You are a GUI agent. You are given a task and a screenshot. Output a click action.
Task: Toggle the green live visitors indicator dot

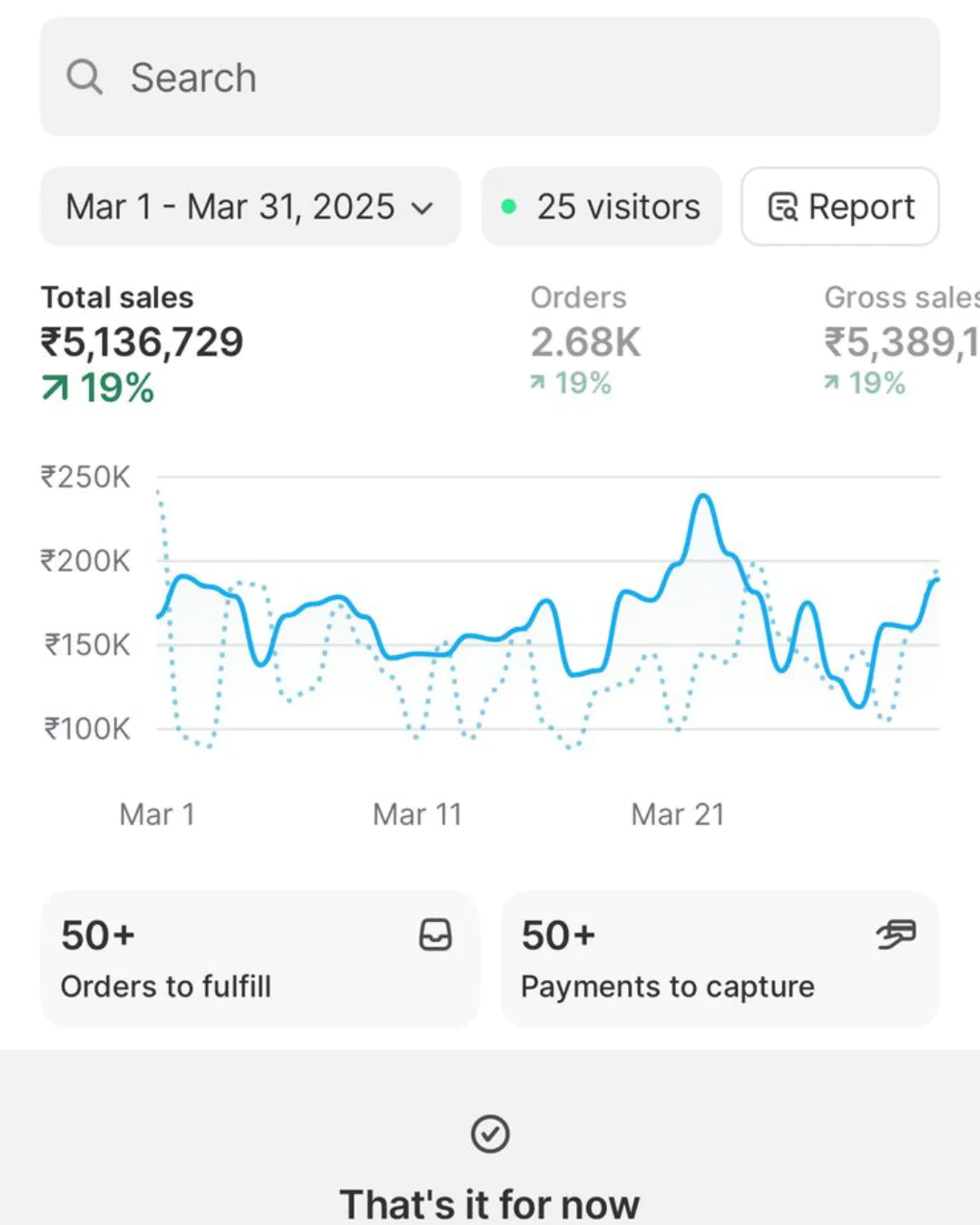pyautogui.click(x=510, y=206)
